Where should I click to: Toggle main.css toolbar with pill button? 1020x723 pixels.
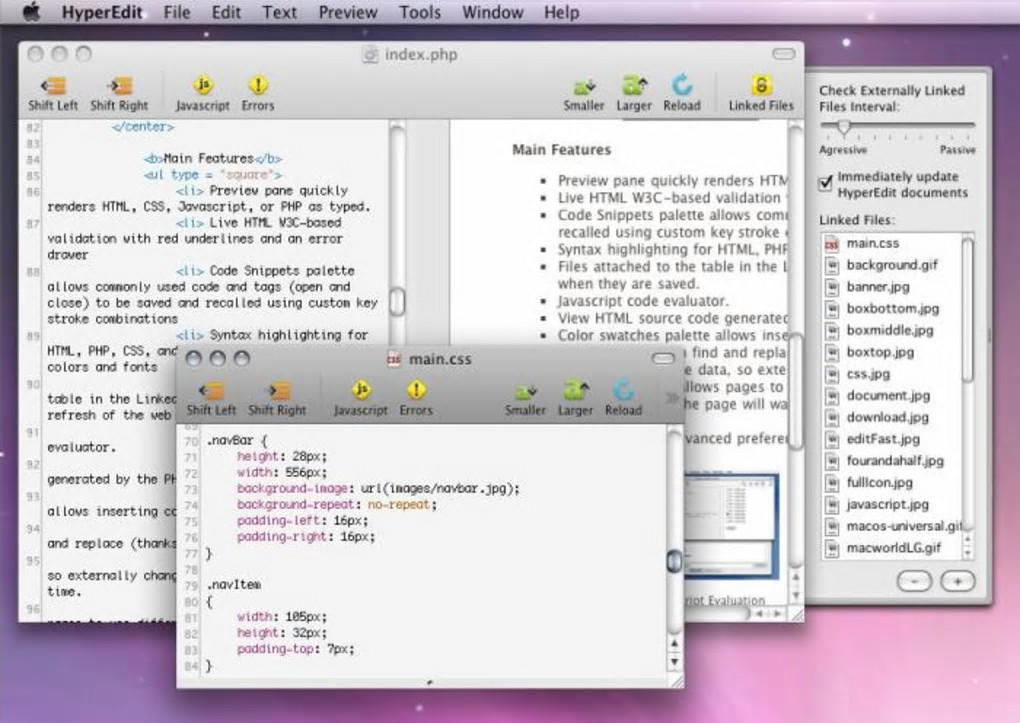(x=663, y=358)
